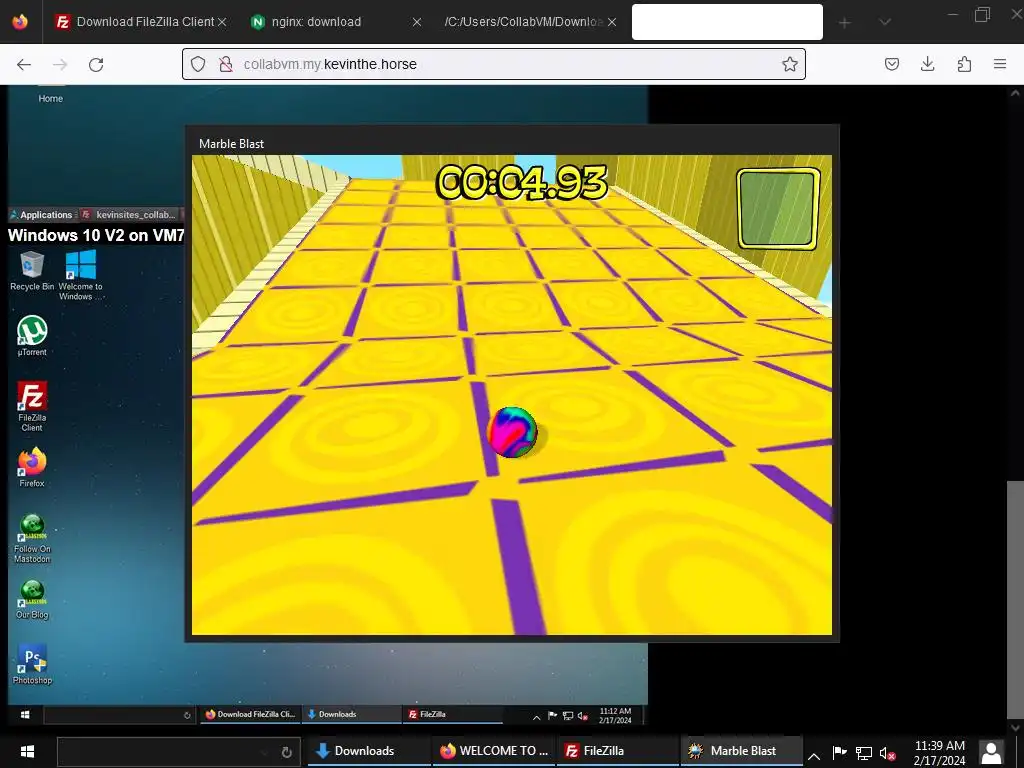Show hidden icons in outer tray
Image resolution: width=1024 pixels, height=768 pixels.
pos(814,756)
